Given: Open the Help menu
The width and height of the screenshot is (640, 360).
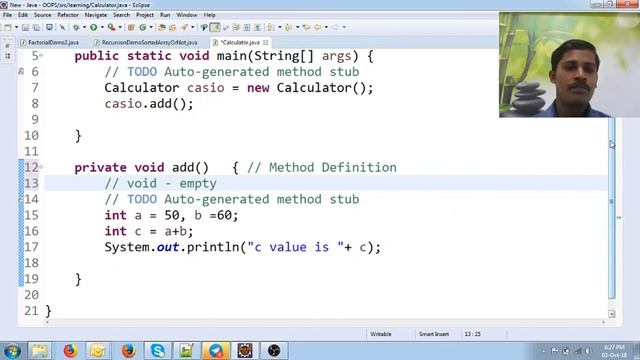Looking at the screenshot, I should pos(209,15).
